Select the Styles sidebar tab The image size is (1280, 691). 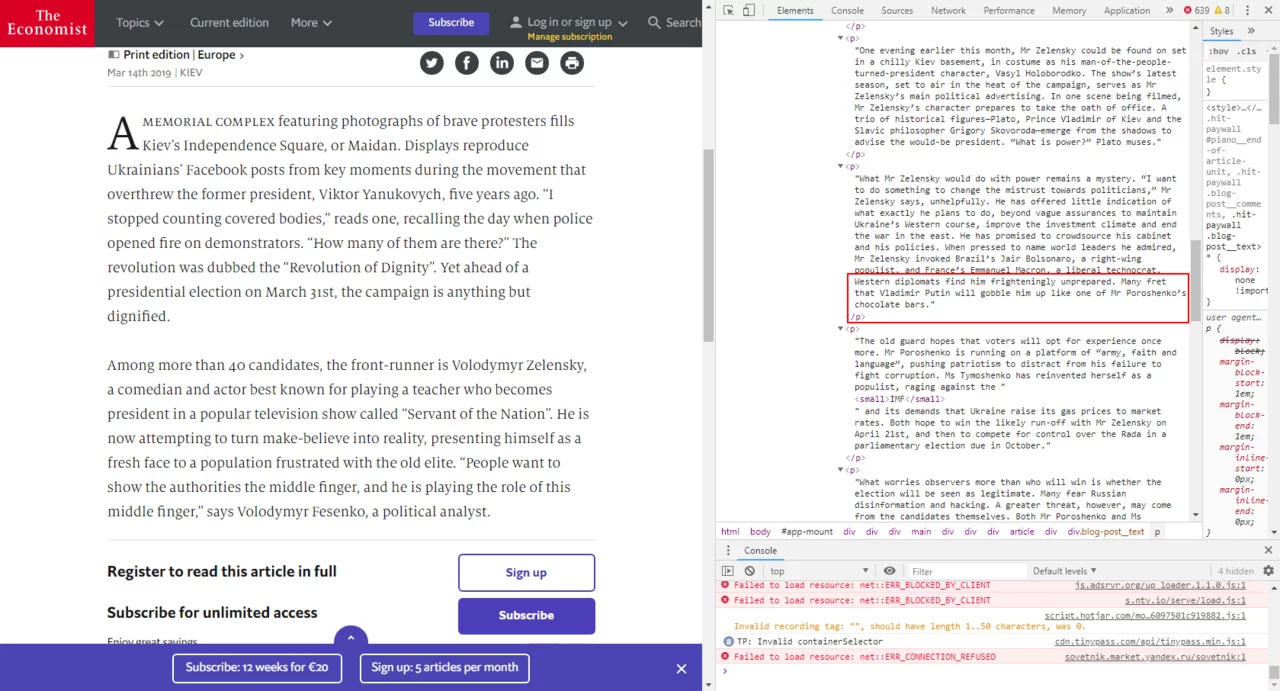1222,32
